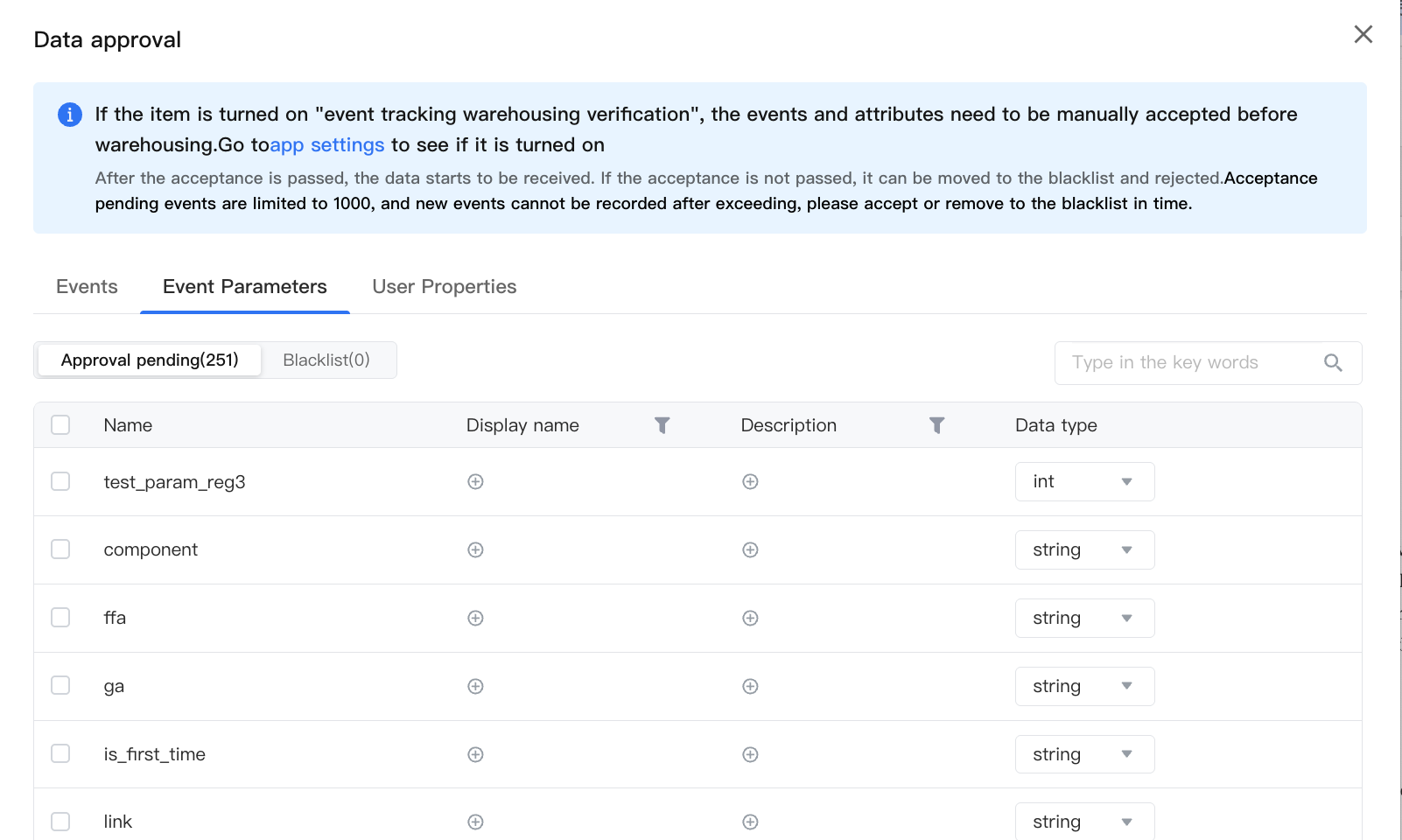
Task: Click the test_param_reg3 parameter name
Action: [x=175, y=482]
